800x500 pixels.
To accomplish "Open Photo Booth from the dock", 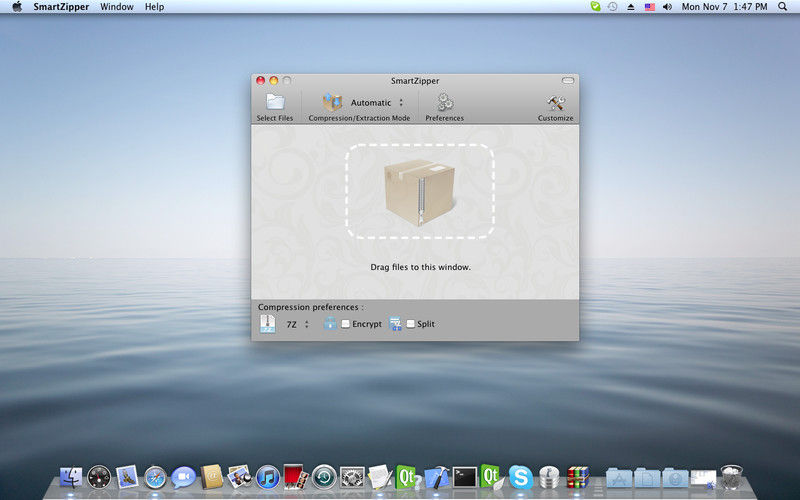I will (295, 477).
